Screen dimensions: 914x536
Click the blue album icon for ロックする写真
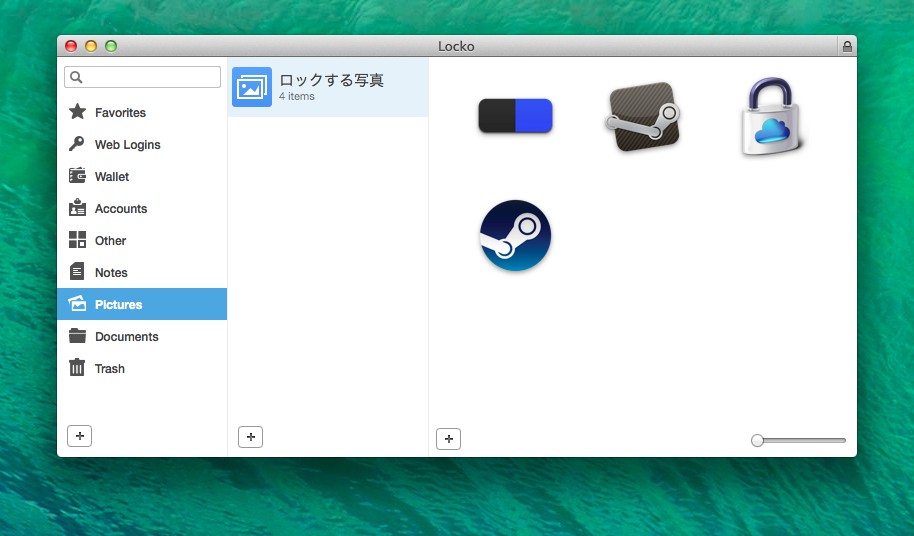pos(252,87)
